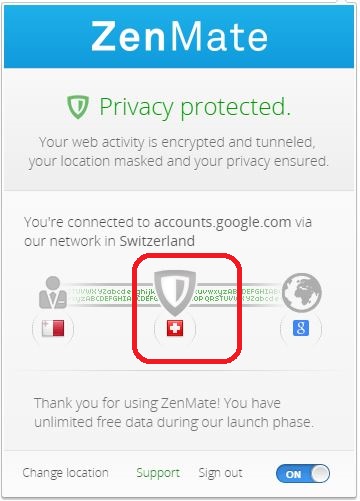The height and width of the screenshot is (501, 360).
Task: Click the grey user avatar icon
Action: (53, 292)
